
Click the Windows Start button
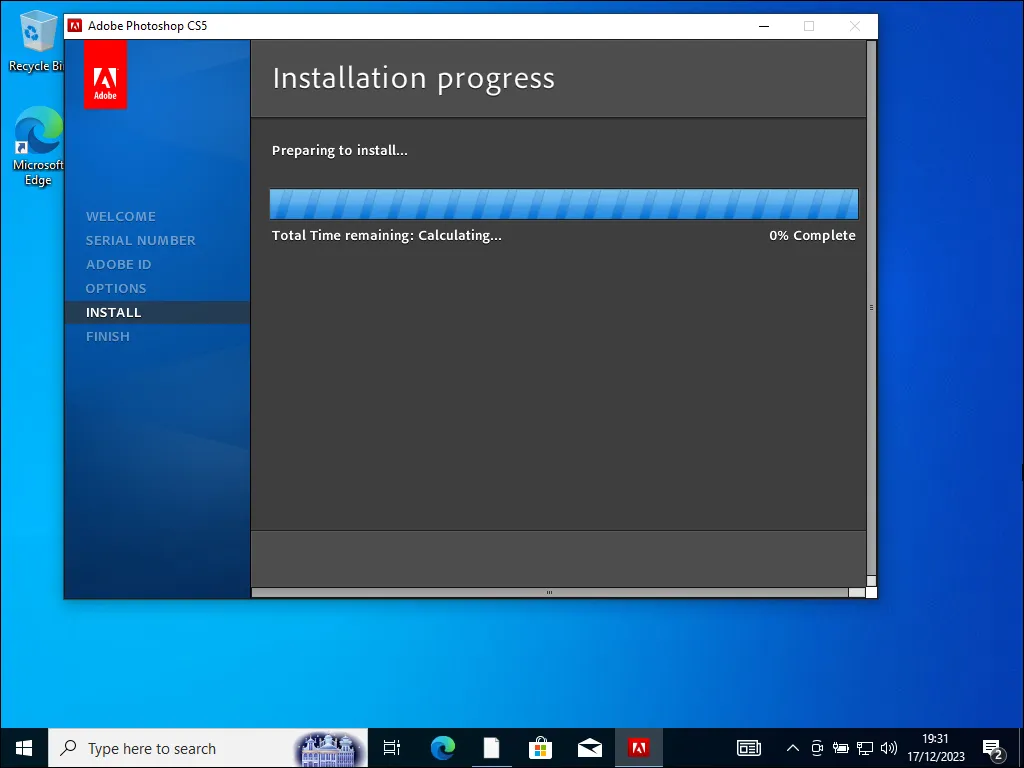point(24,748)
